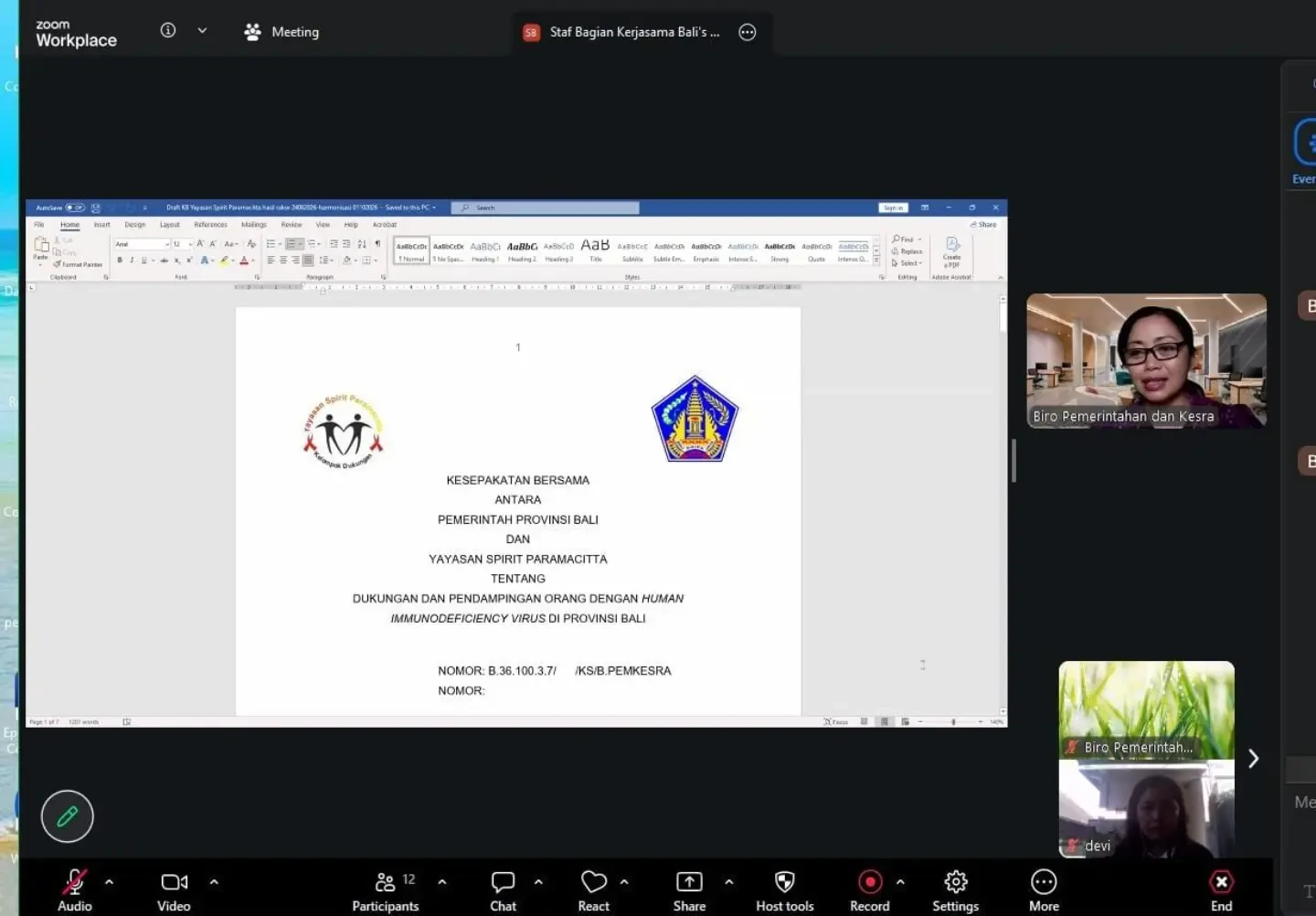Expand Record options caret
Image resolution: width=1316 pixels, height=916 pixels.
[900, 882]
